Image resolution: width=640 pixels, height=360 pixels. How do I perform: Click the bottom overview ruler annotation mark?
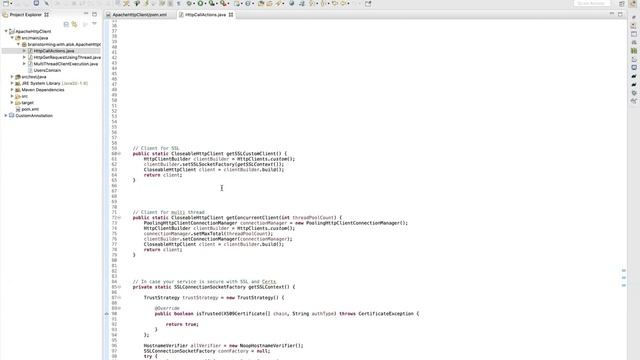click(624, 285)
